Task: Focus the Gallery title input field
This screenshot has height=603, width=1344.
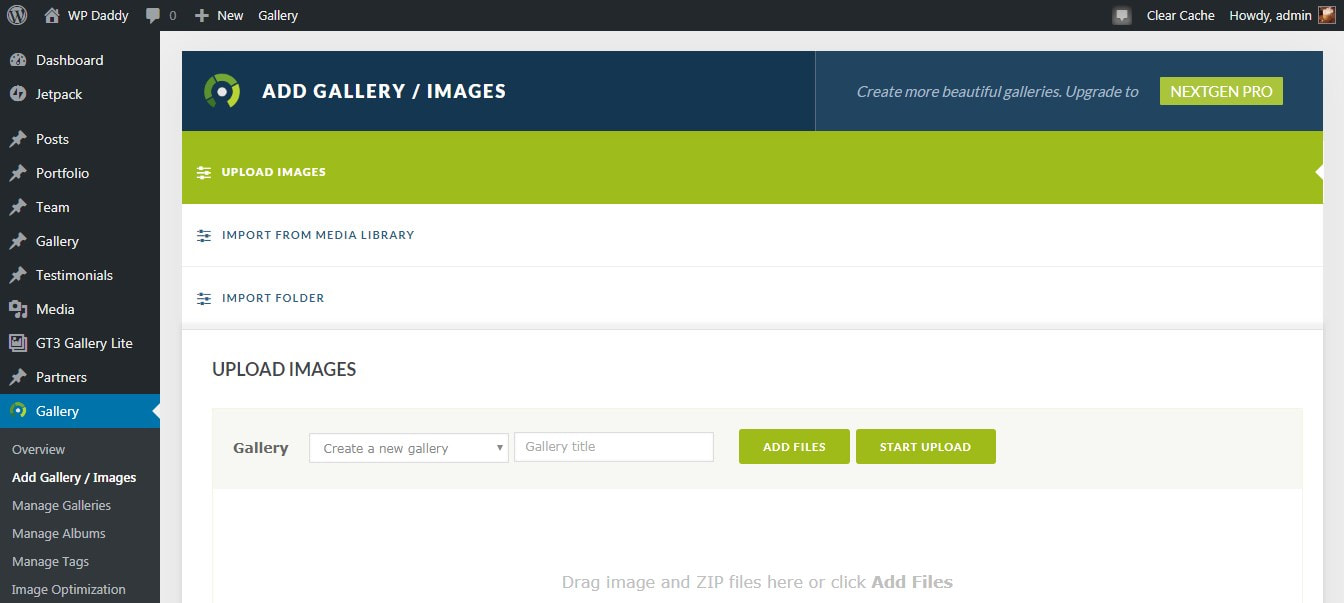Action: point(614,446)
